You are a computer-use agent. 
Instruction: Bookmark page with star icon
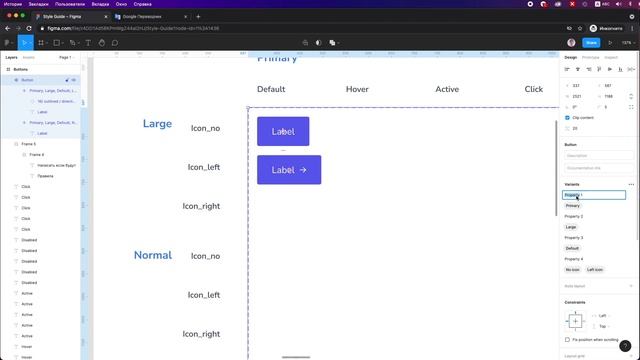580,29
